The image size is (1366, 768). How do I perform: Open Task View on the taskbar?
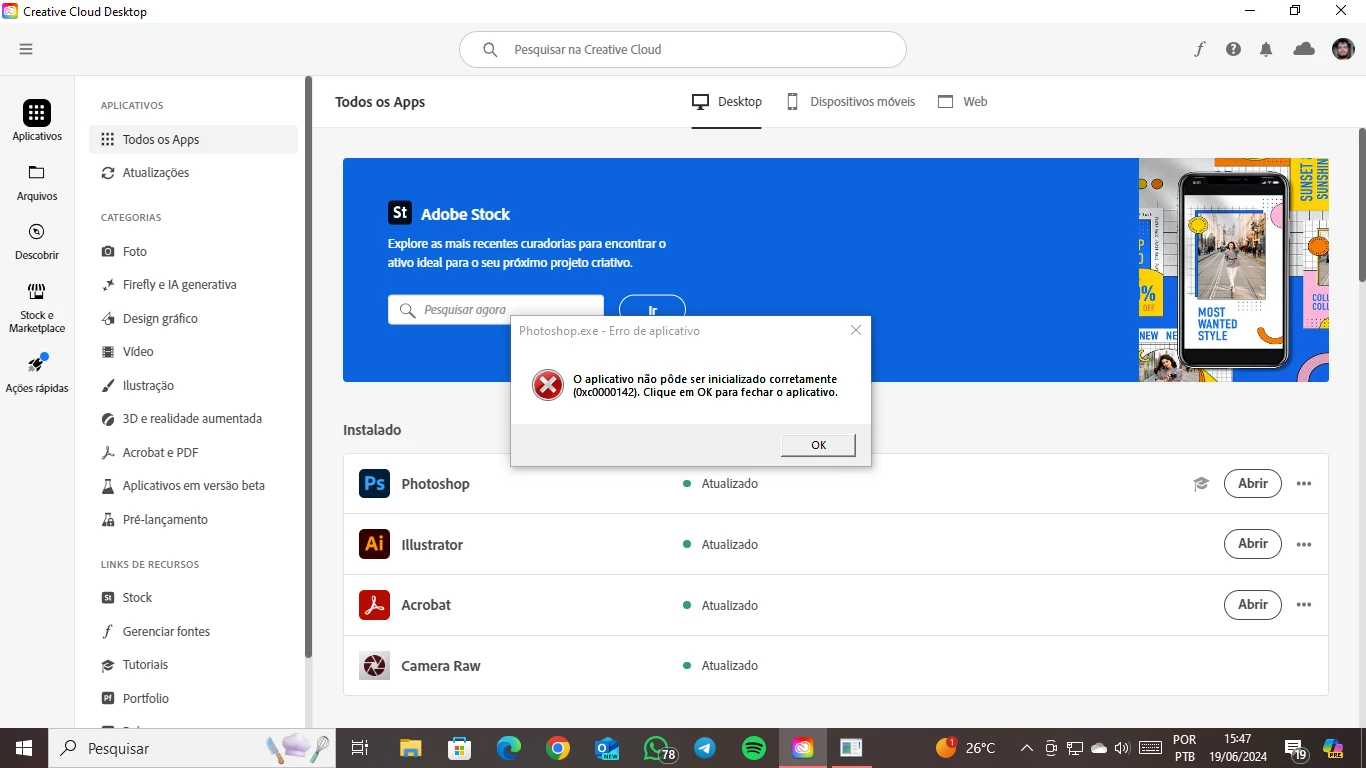tap(360, 748)
